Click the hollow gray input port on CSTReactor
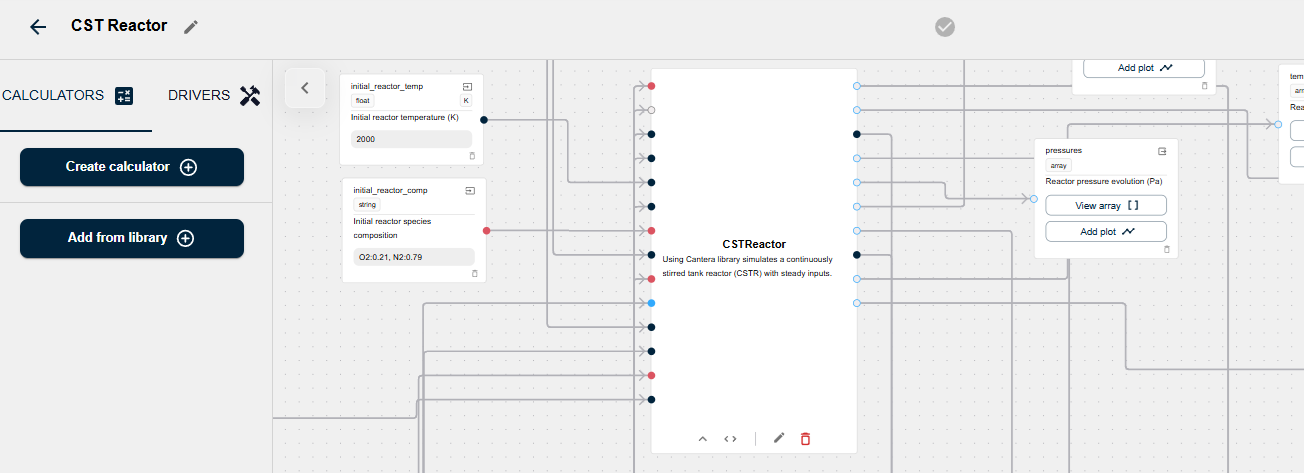The width and height of the screenshot is (1304, 473). pyautogui.click(x=651, y=110)
